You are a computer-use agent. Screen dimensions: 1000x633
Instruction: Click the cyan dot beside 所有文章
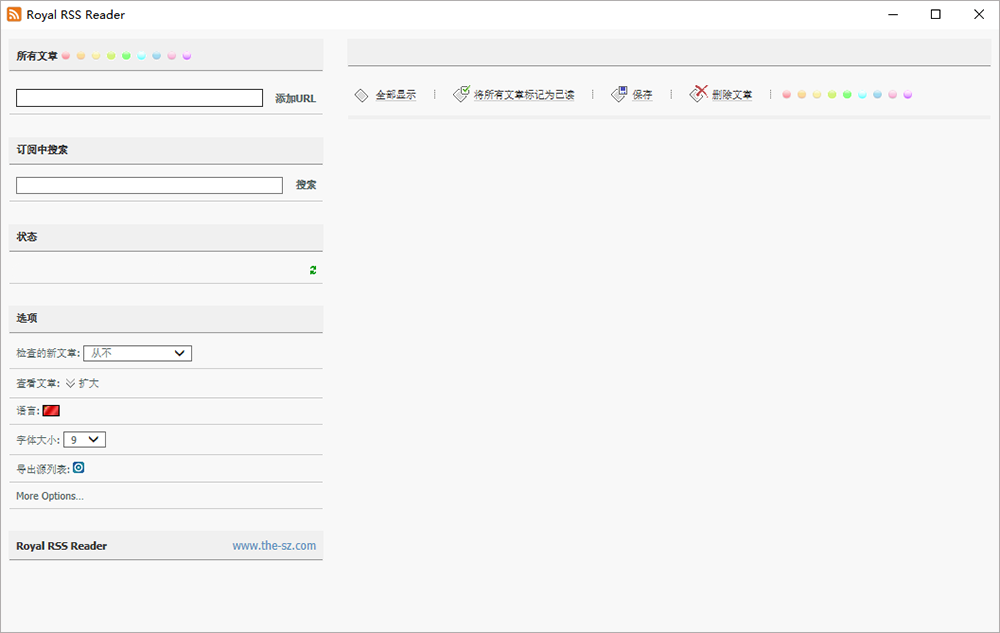142,56
